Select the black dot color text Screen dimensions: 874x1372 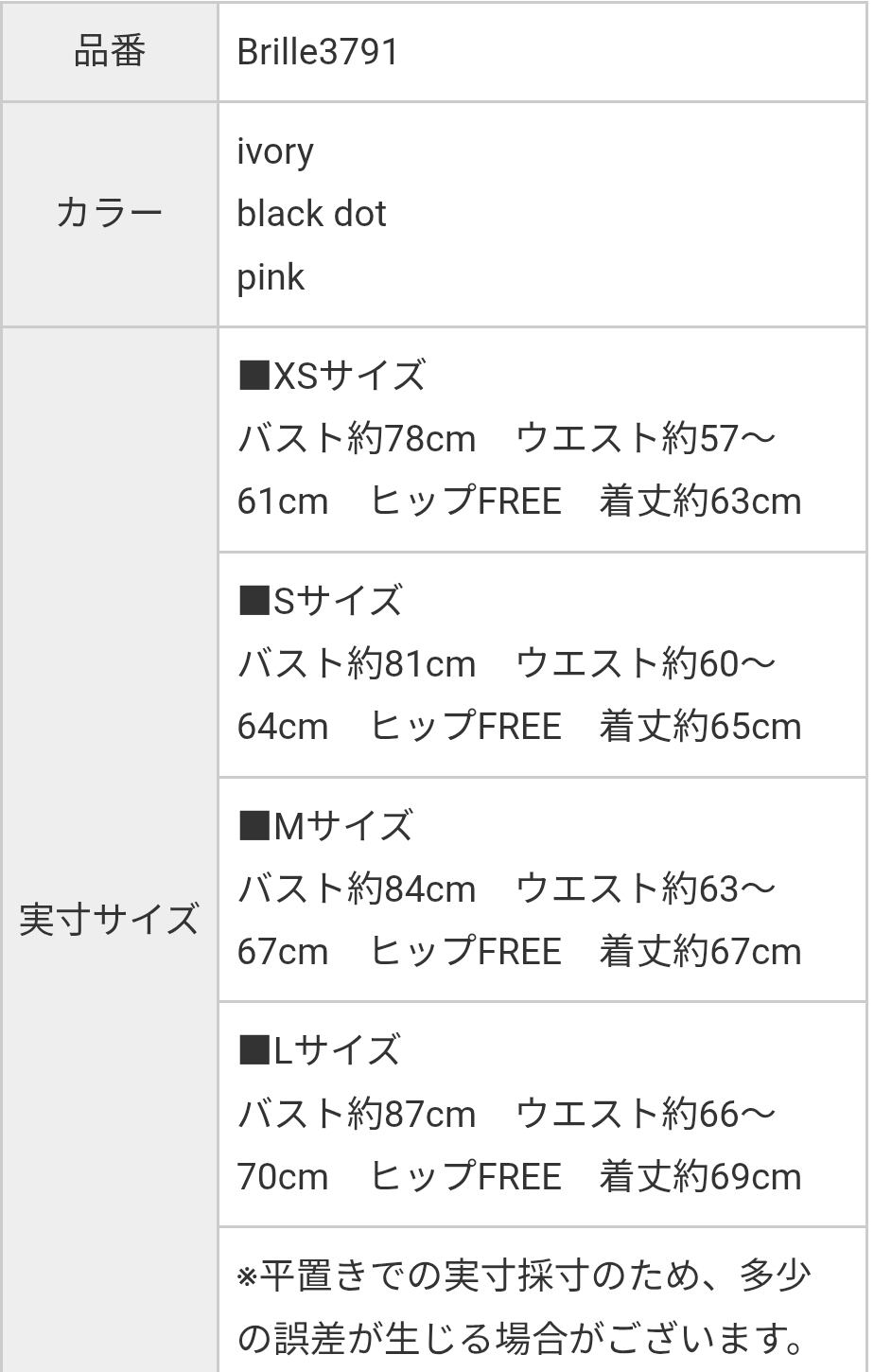point(311,214)
